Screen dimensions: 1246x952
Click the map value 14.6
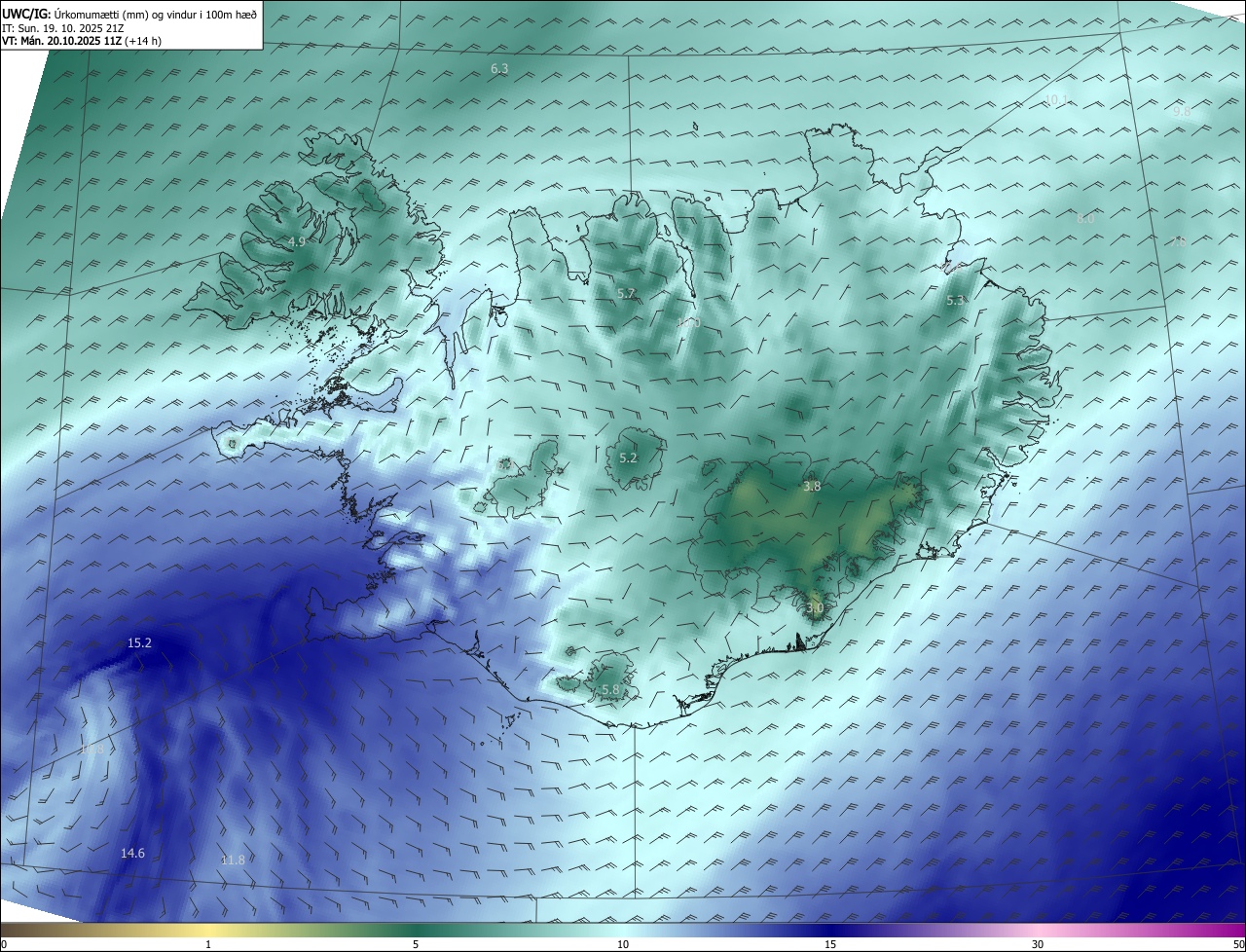(x=132, y=854)
